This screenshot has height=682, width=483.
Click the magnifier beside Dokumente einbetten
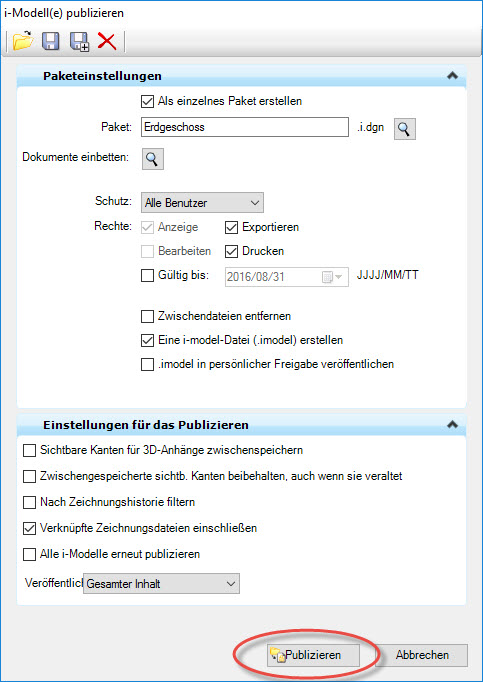[153, 159]
